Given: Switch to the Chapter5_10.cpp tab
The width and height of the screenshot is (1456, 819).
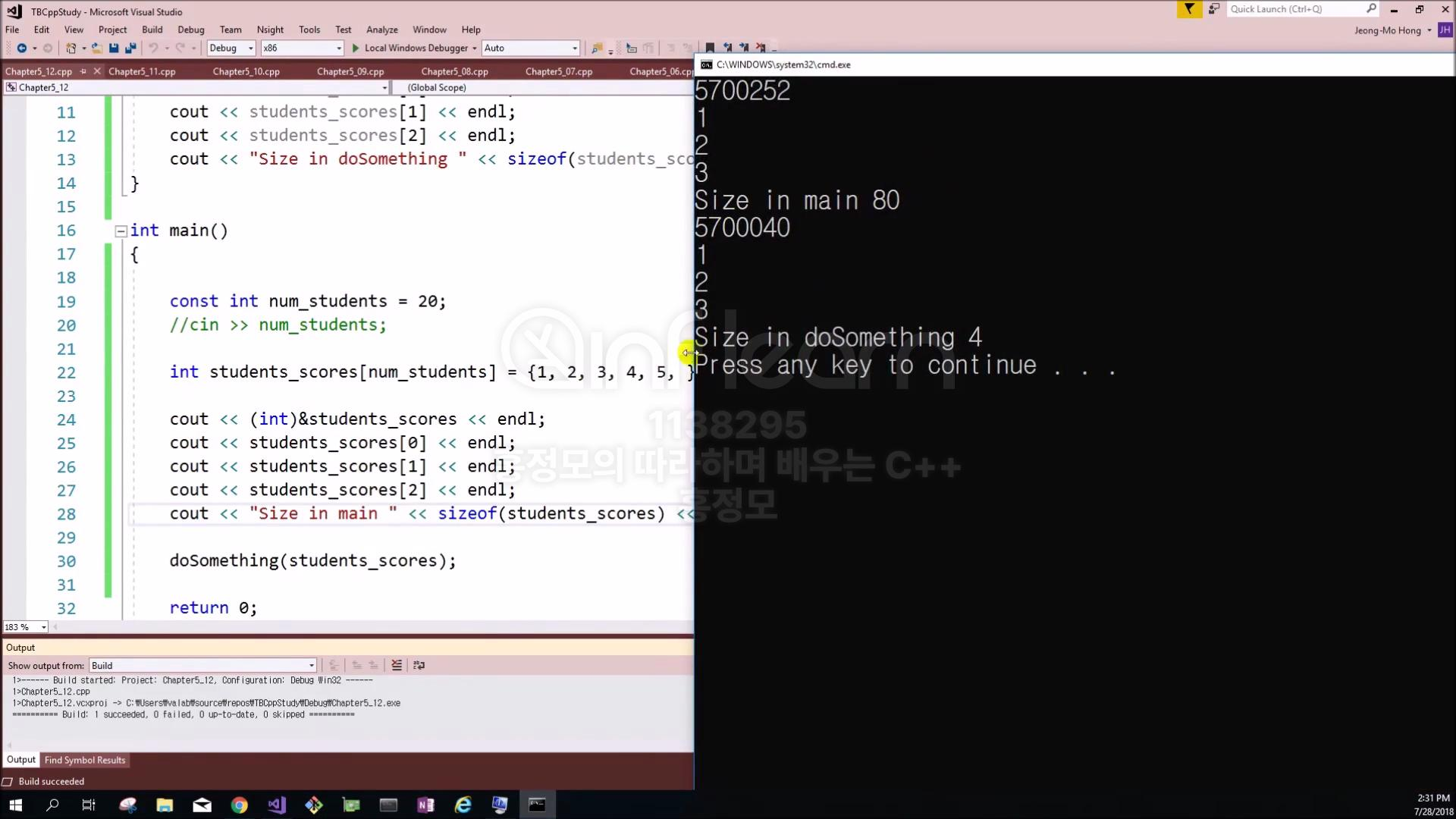Looking at the screenshot, I should 246,71.
